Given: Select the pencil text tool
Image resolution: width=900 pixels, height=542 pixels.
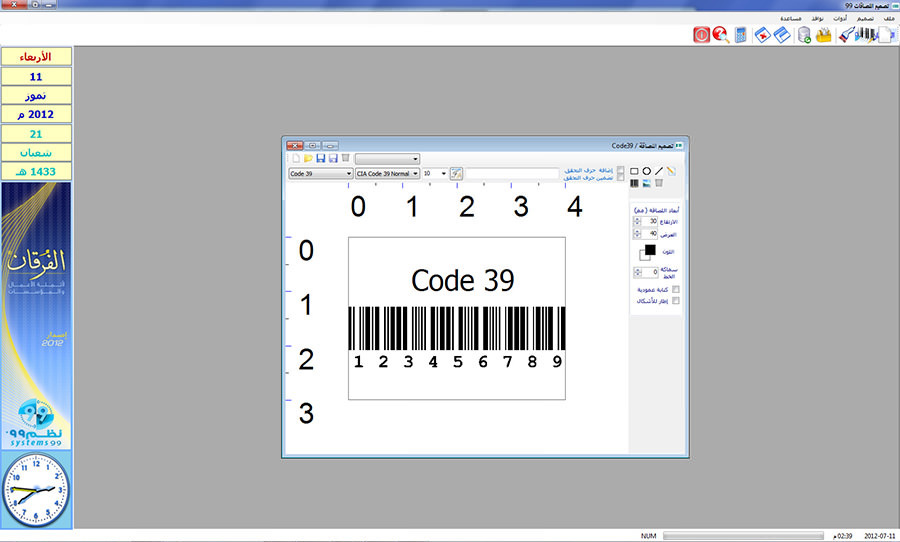Looking at the screenshot, I should (x=671, y=171).
